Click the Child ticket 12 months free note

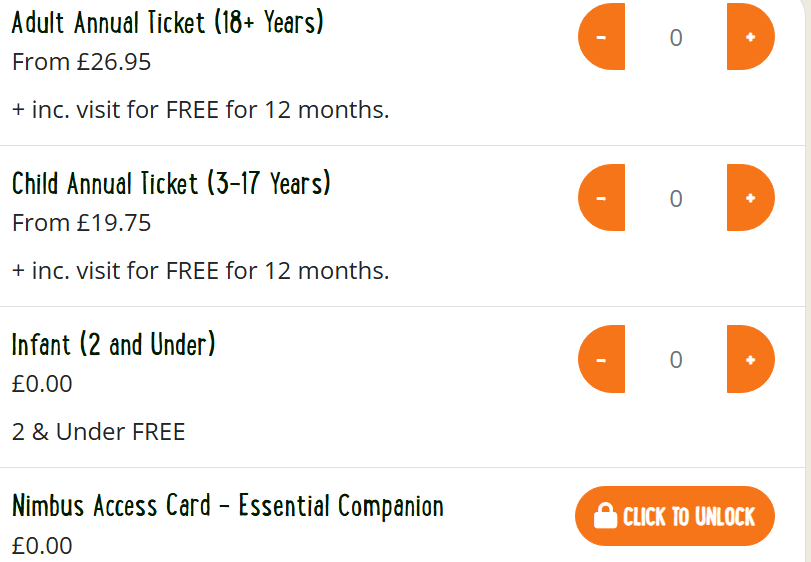click(x=200, y=271)
